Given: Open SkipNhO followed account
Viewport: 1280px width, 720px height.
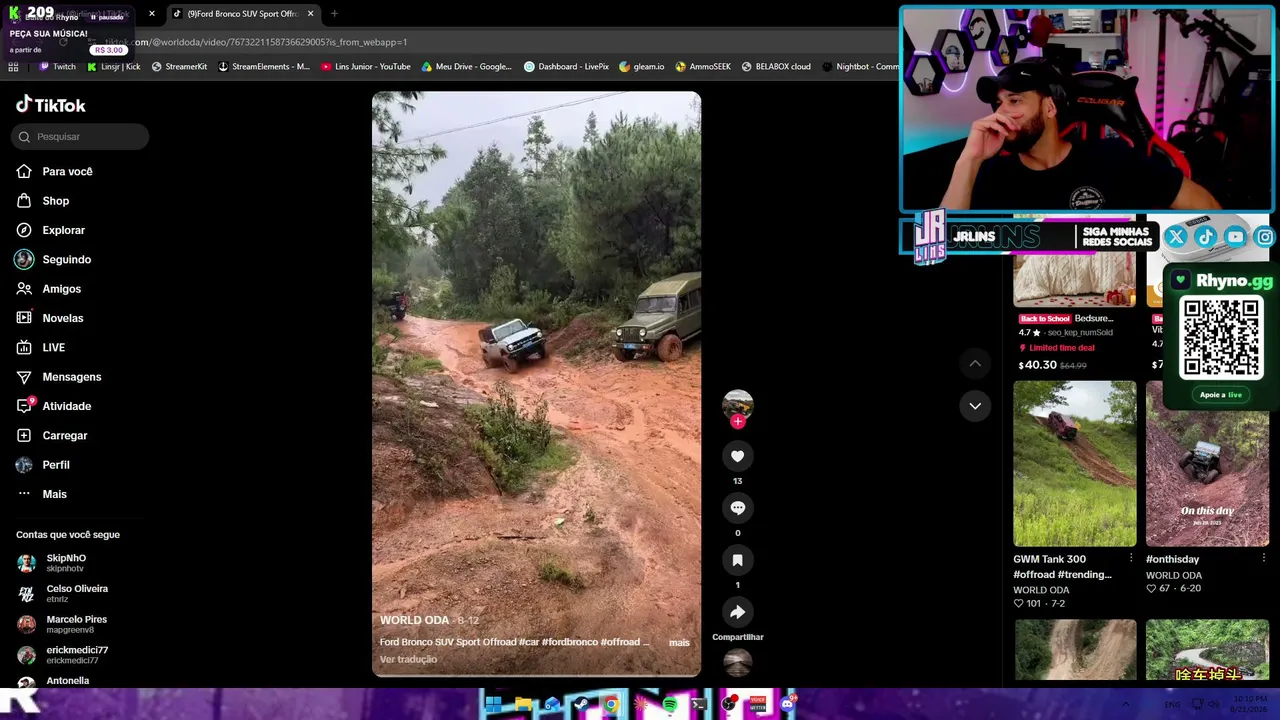Looking at the screenshot, I should coord(65,563).
